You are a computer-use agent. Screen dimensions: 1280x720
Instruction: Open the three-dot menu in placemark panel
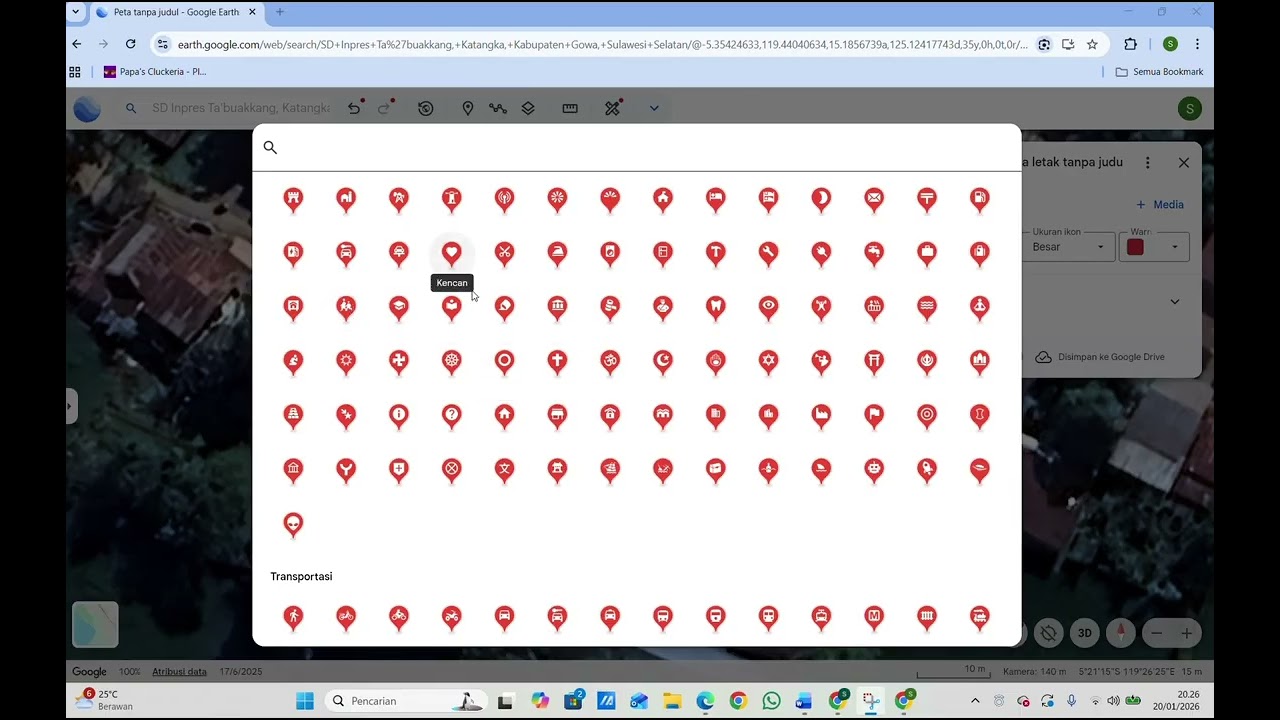(x=1148, y=162)
